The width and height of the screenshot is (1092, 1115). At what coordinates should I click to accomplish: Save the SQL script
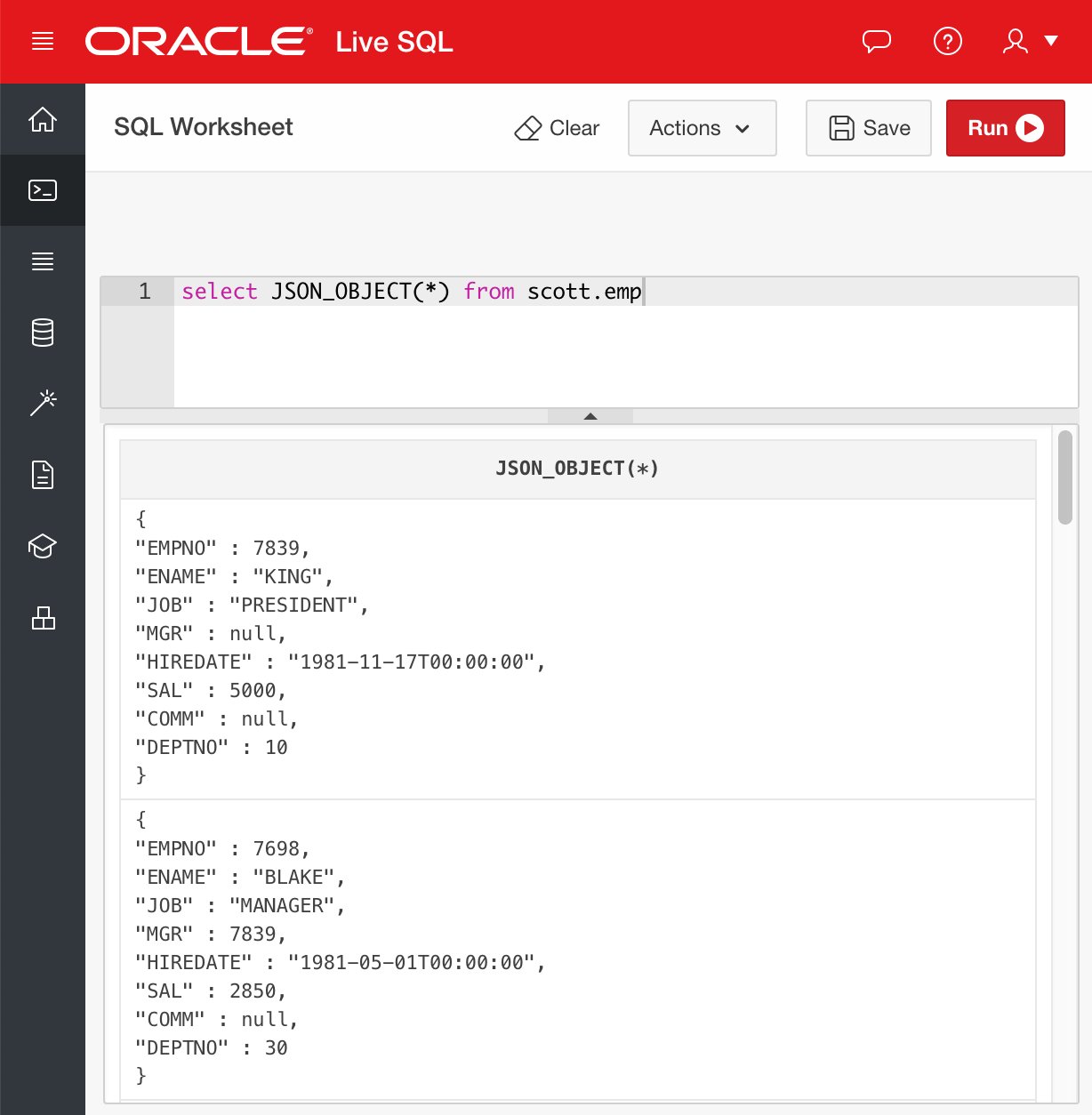pos(869,128)
